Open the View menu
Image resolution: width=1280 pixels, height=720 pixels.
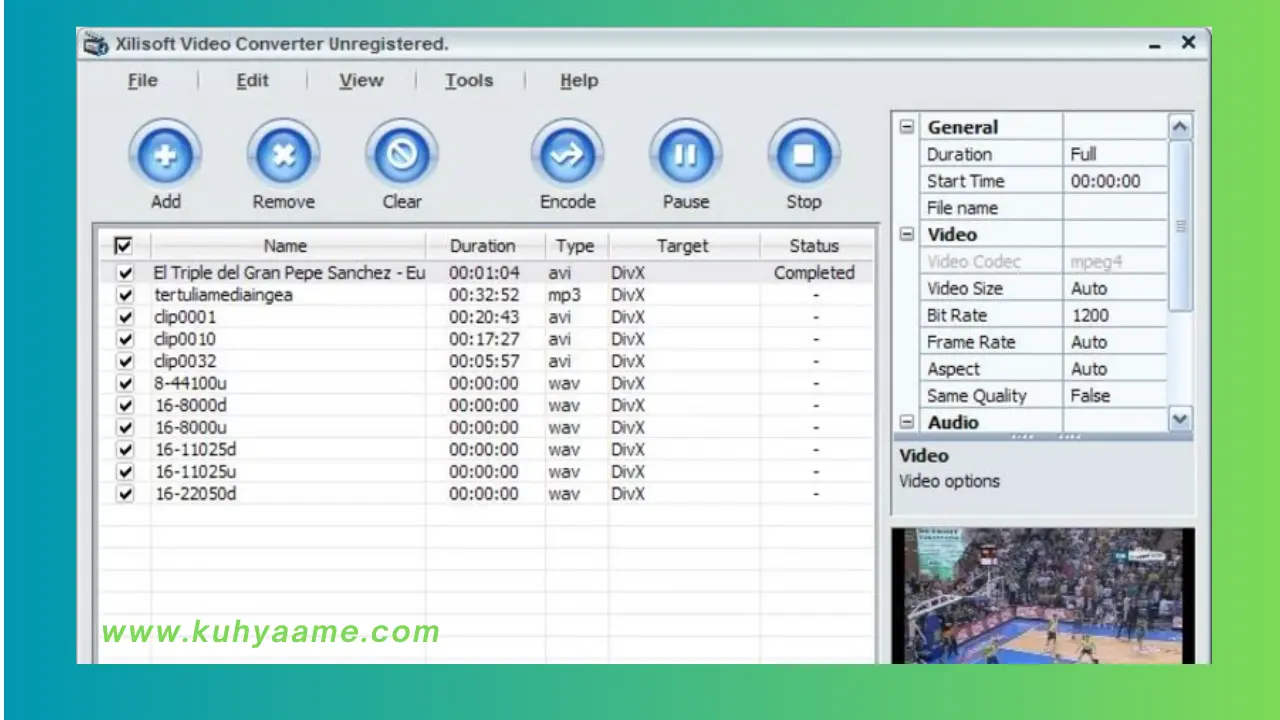coord(361,81)
